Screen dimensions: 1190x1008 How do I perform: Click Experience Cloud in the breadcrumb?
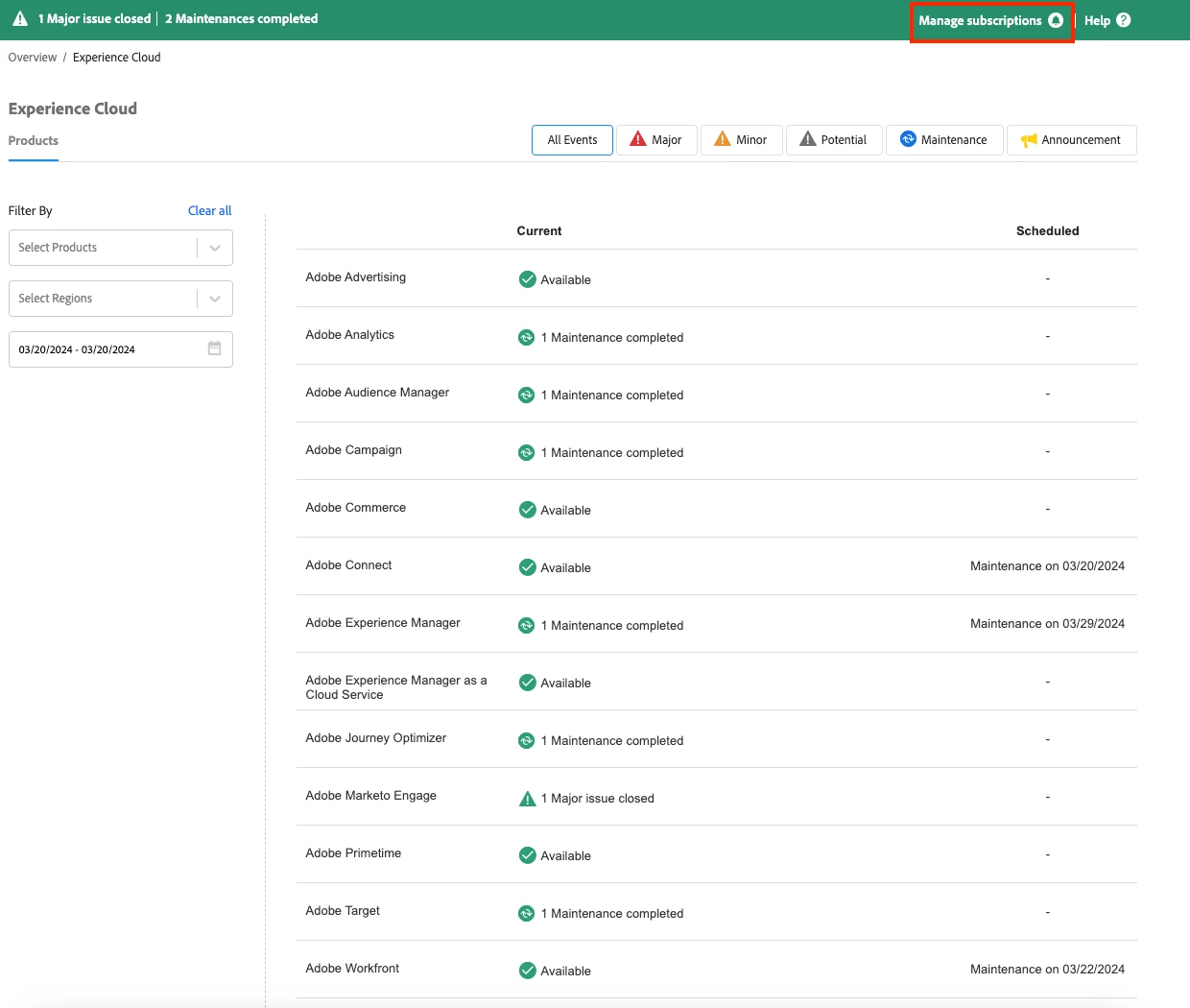pos(117,58)
